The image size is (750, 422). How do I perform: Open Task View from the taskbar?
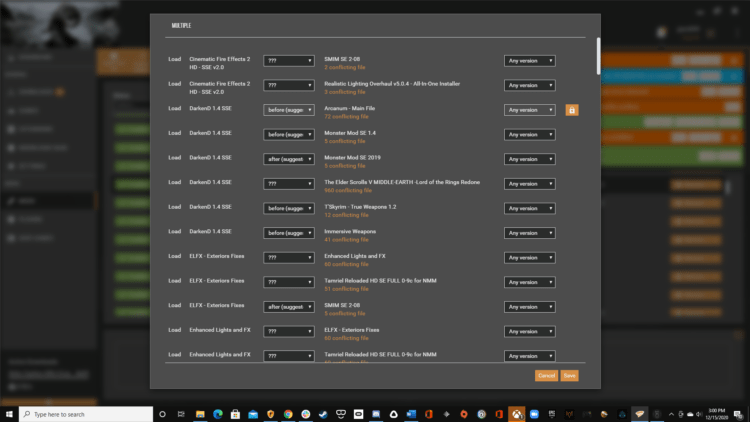[x=181, y=414]
